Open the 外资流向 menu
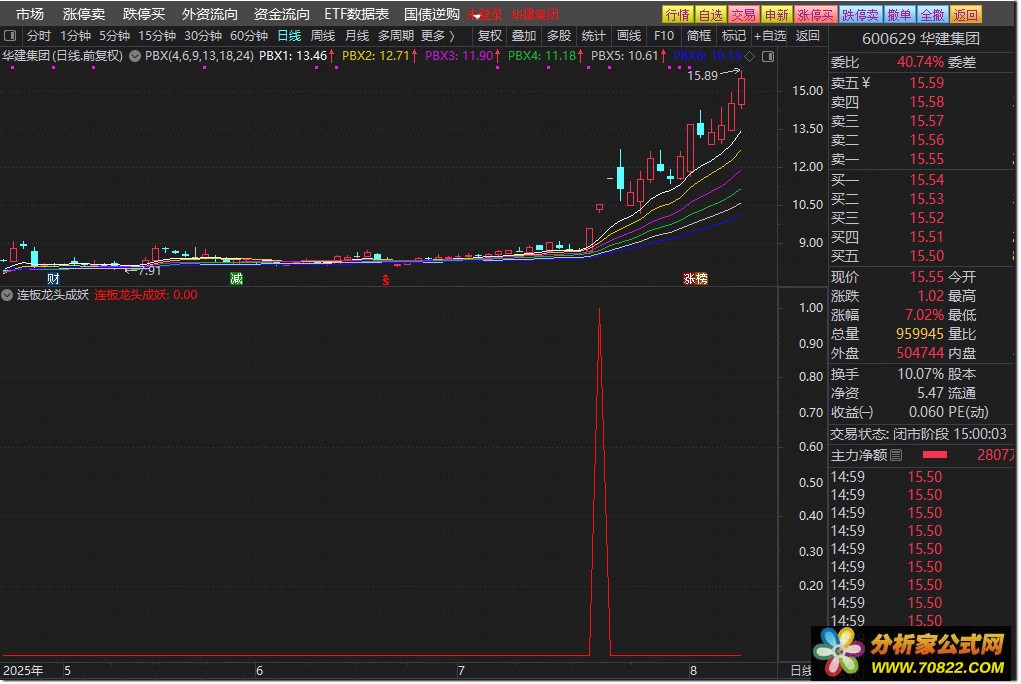Screen dimensions: 1021x684 (210, 14)
